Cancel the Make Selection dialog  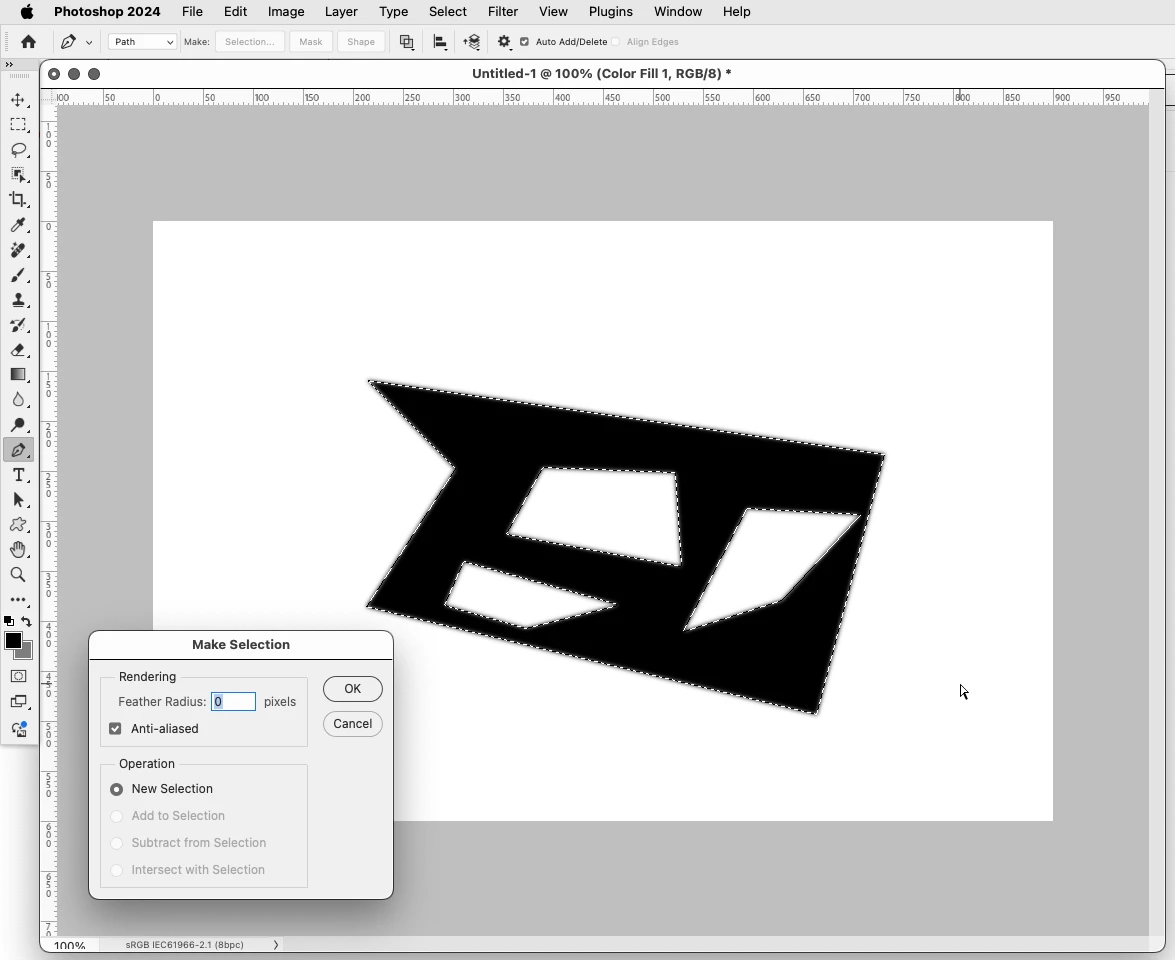click(x=353, y=724)
